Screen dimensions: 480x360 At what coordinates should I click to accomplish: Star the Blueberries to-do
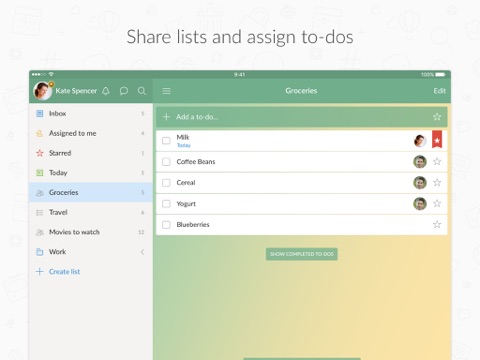click(437, 224)
